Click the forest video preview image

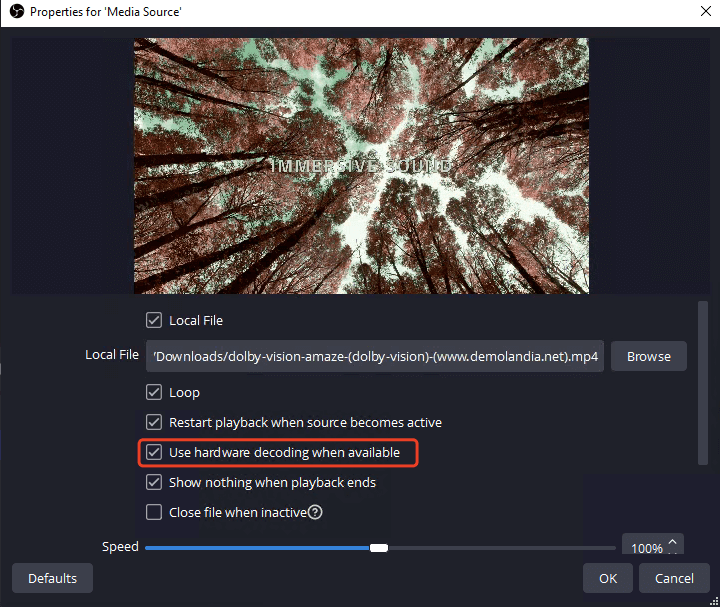(x=361, y=166)
